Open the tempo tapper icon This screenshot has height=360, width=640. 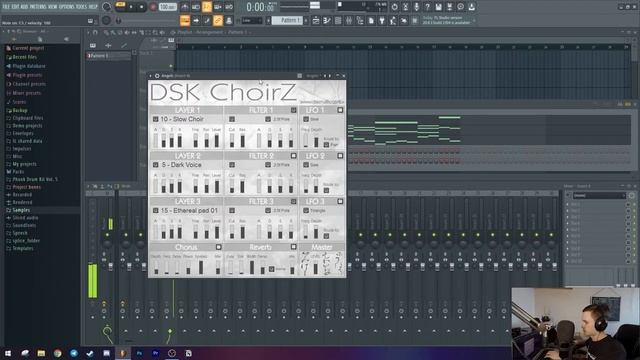point(393,20)
